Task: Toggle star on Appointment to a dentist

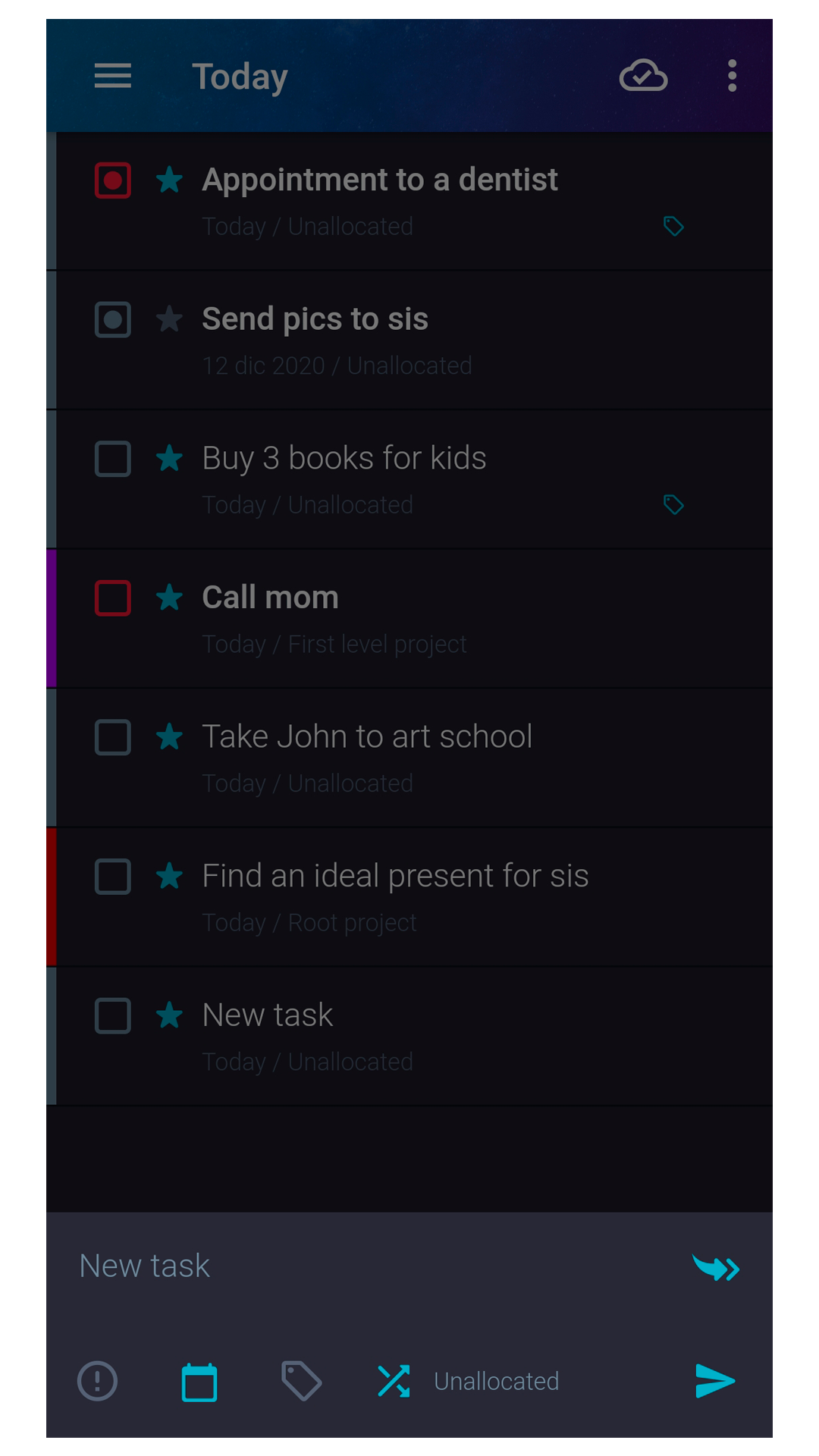Action: 169,180
